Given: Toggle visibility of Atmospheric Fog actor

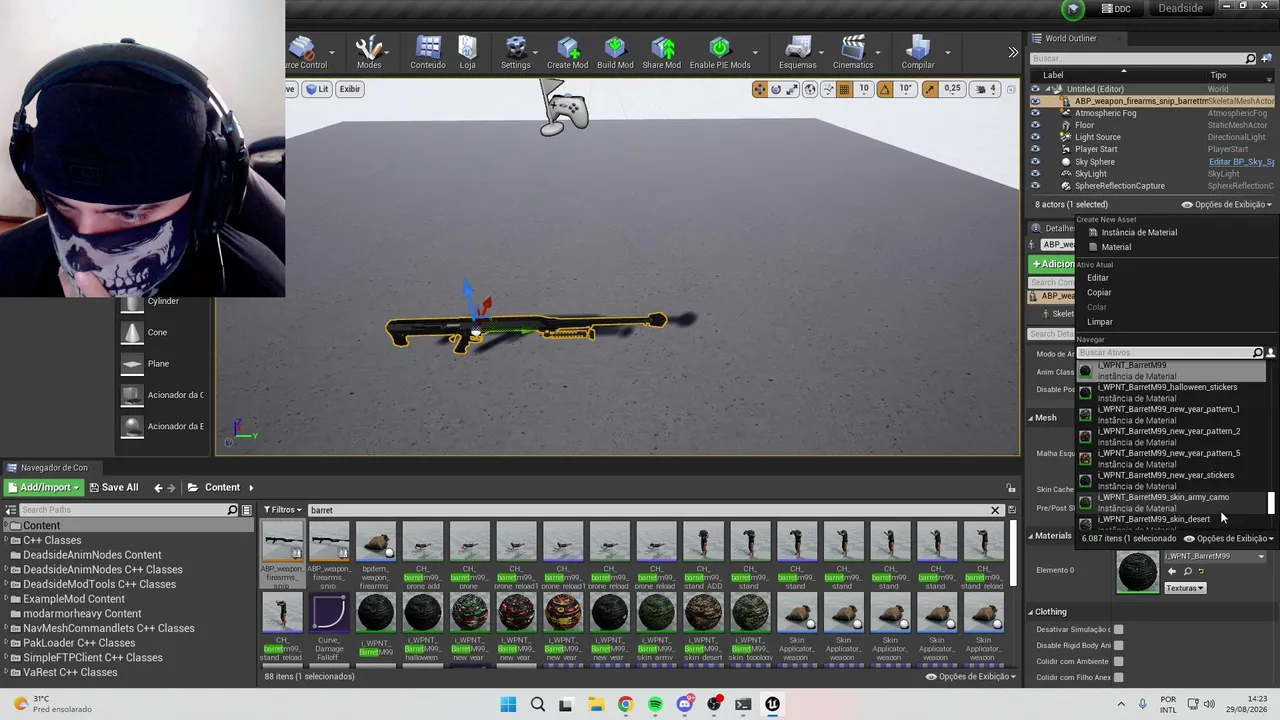Looking at the screenshot, I should [x=1035, y=113].
